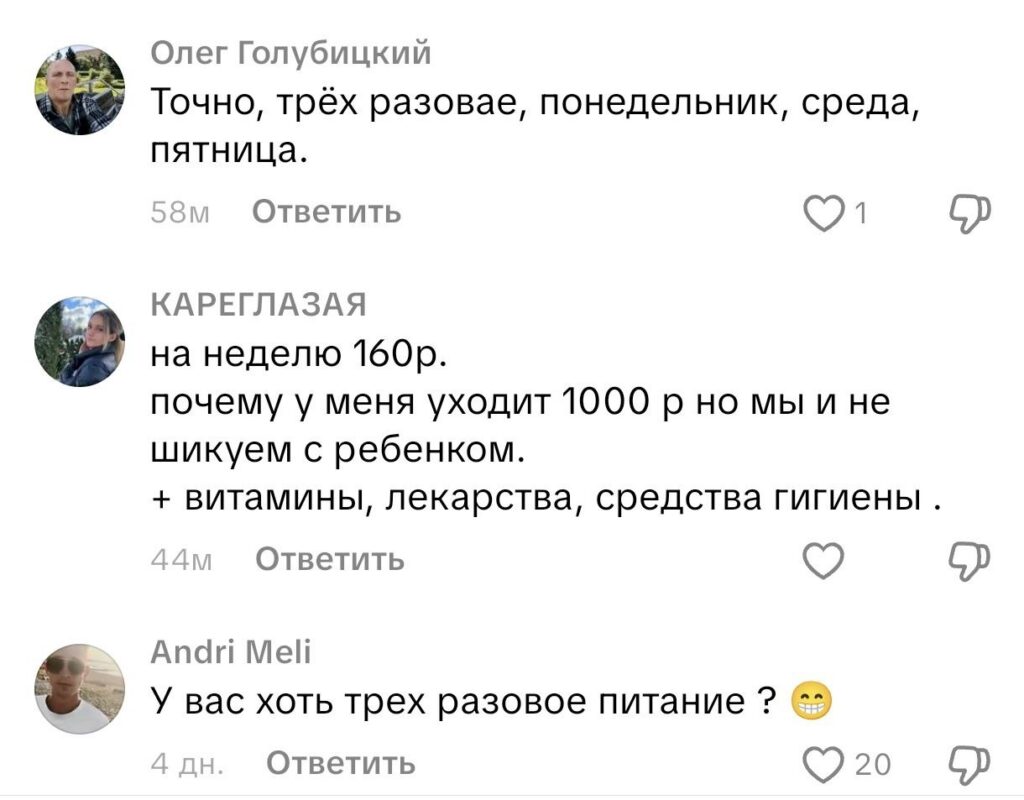Screen dimensions: 1024x800
Task: Open Олег Голубицкий's profile picture
Action: pos(80,89)
